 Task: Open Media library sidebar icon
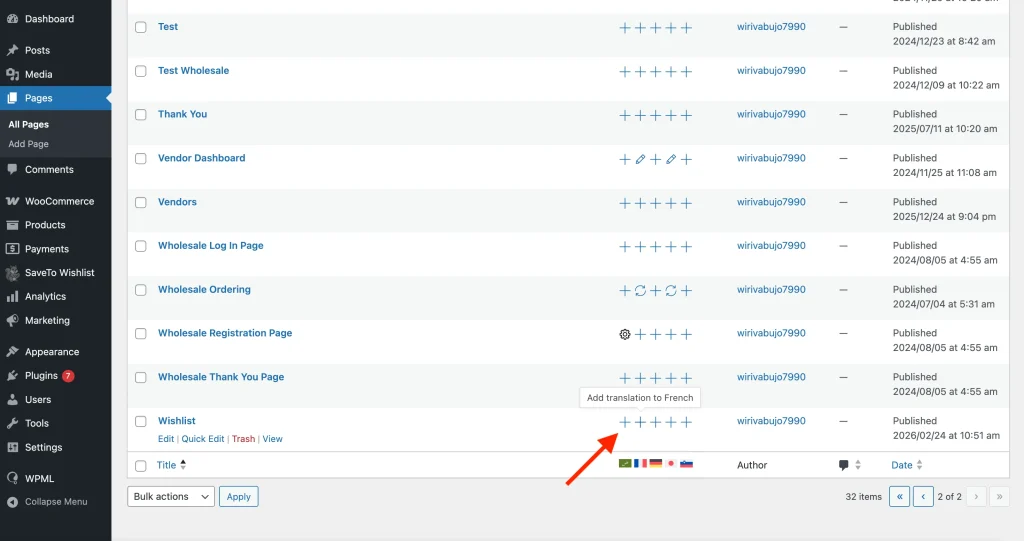click(x=12, y=74)
